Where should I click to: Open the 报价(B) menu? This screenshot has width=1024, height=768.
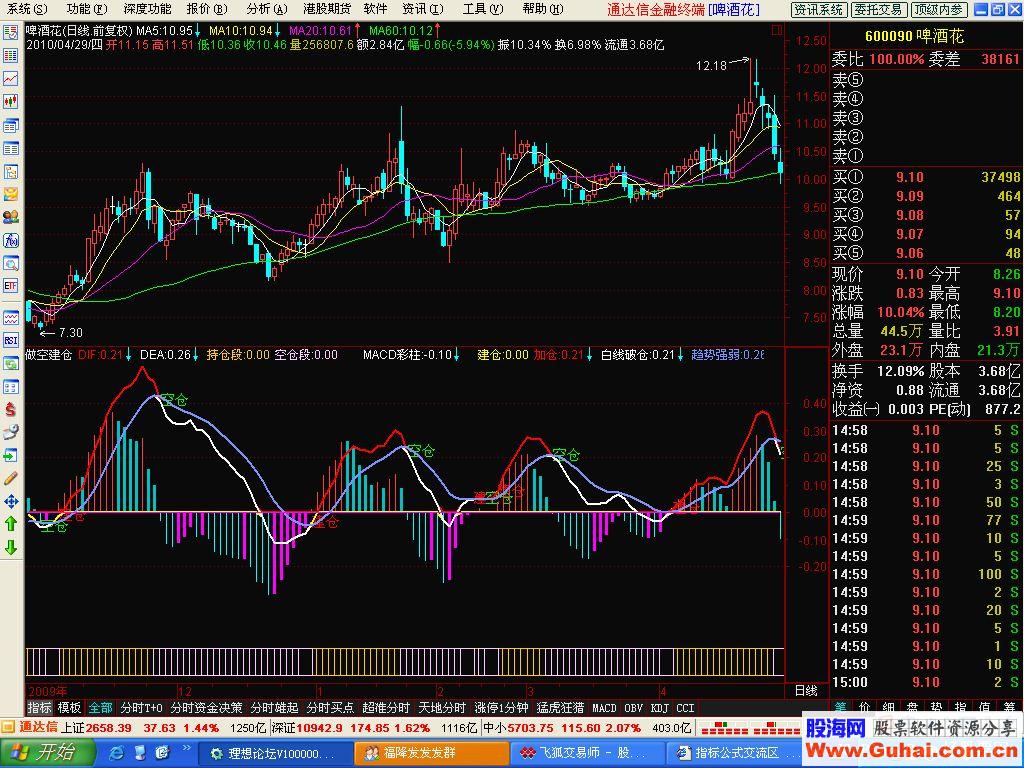207,9
